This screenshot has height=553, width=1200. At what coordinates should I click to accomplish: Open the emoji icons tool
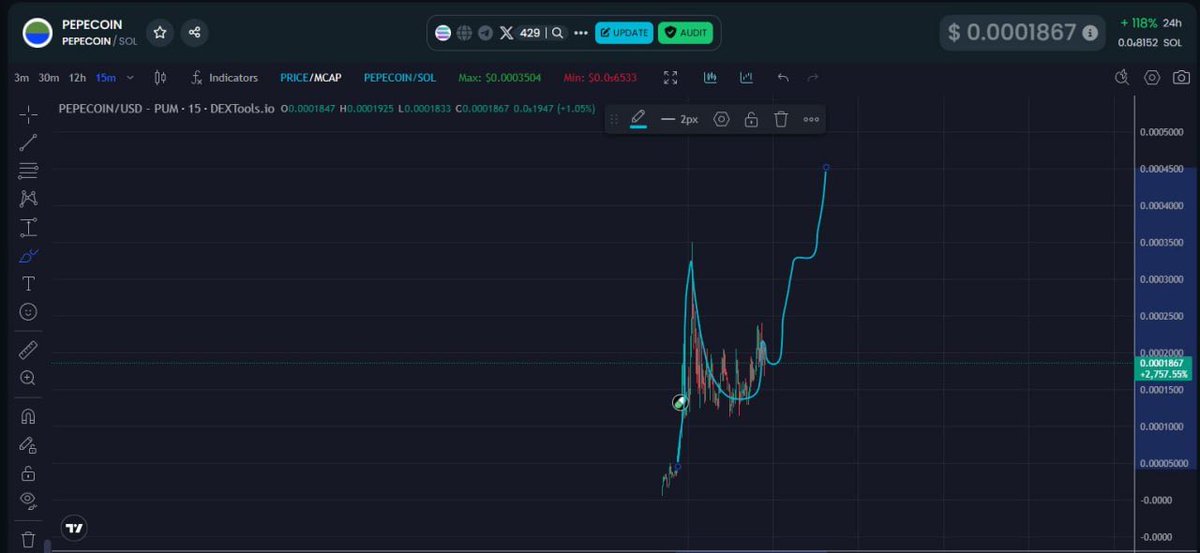pyautogui.click(x=28, y=312)
